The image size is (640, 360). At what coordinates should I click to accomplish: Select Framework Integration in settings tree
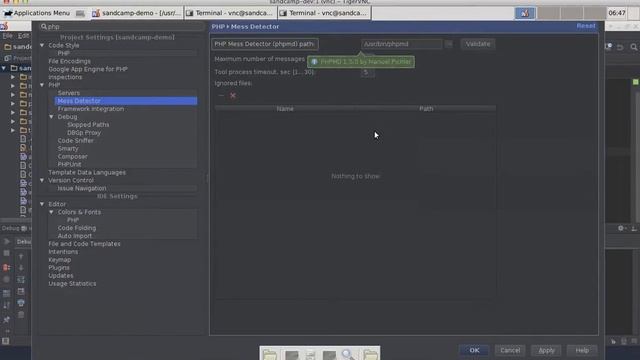click(91, 109)
